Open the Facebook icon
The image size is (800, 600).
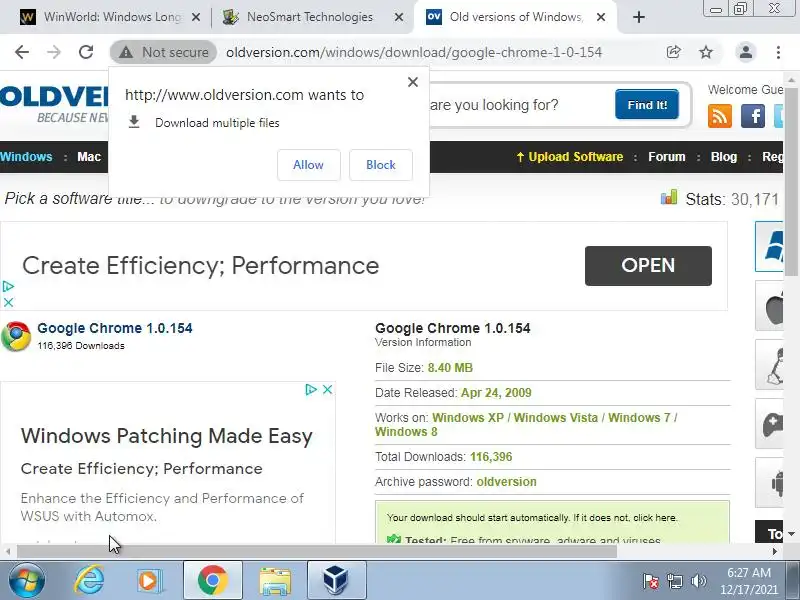click(753, 116)
